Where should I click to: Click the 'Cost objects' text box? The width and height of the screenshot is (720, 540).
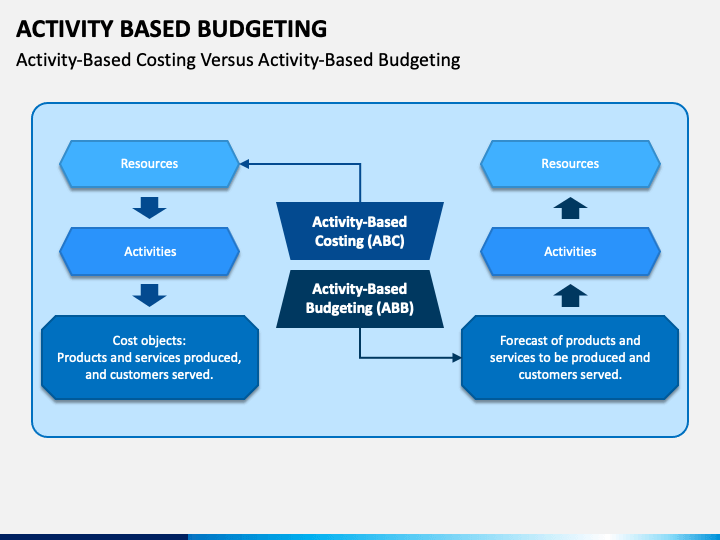[150, 357]
